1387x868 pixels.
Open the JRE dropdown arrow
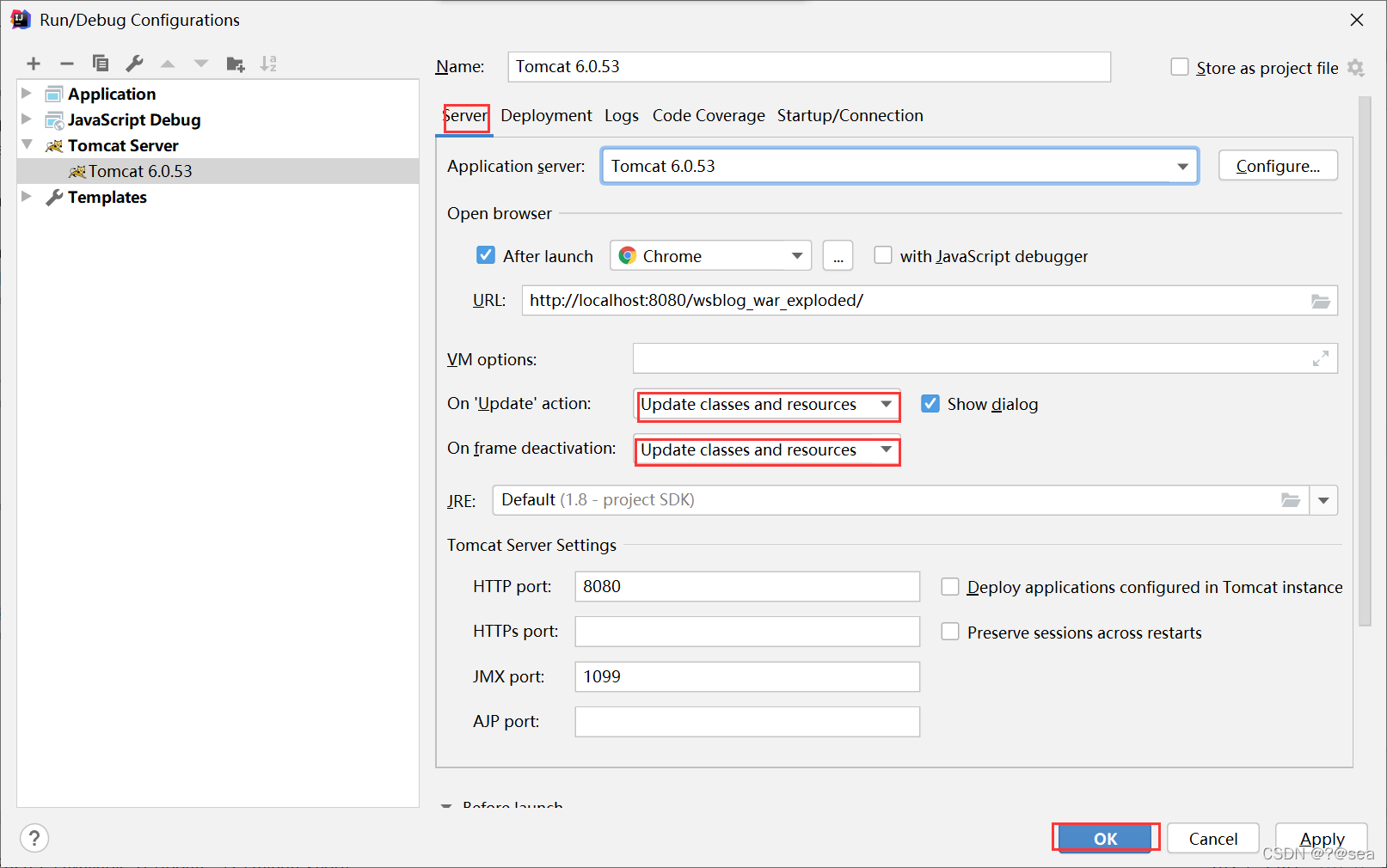click(x=1323, y=500)
